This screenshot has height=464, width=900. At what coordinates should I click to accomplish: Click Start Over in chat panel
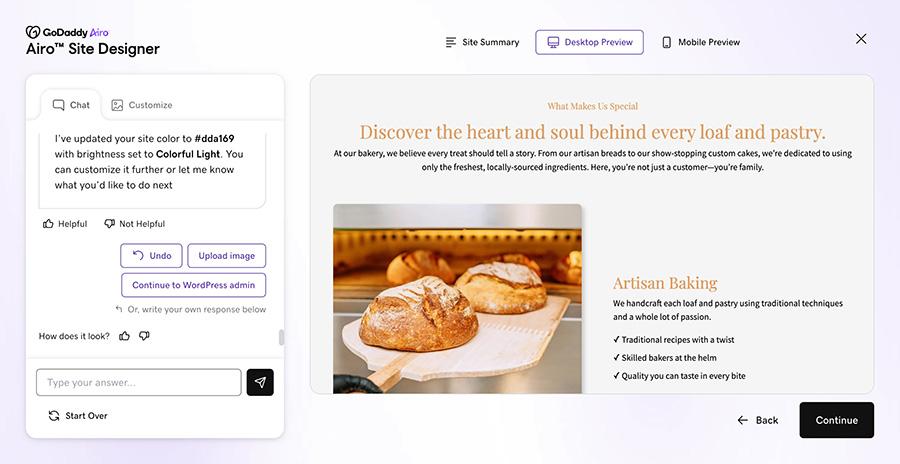[77, 415]
